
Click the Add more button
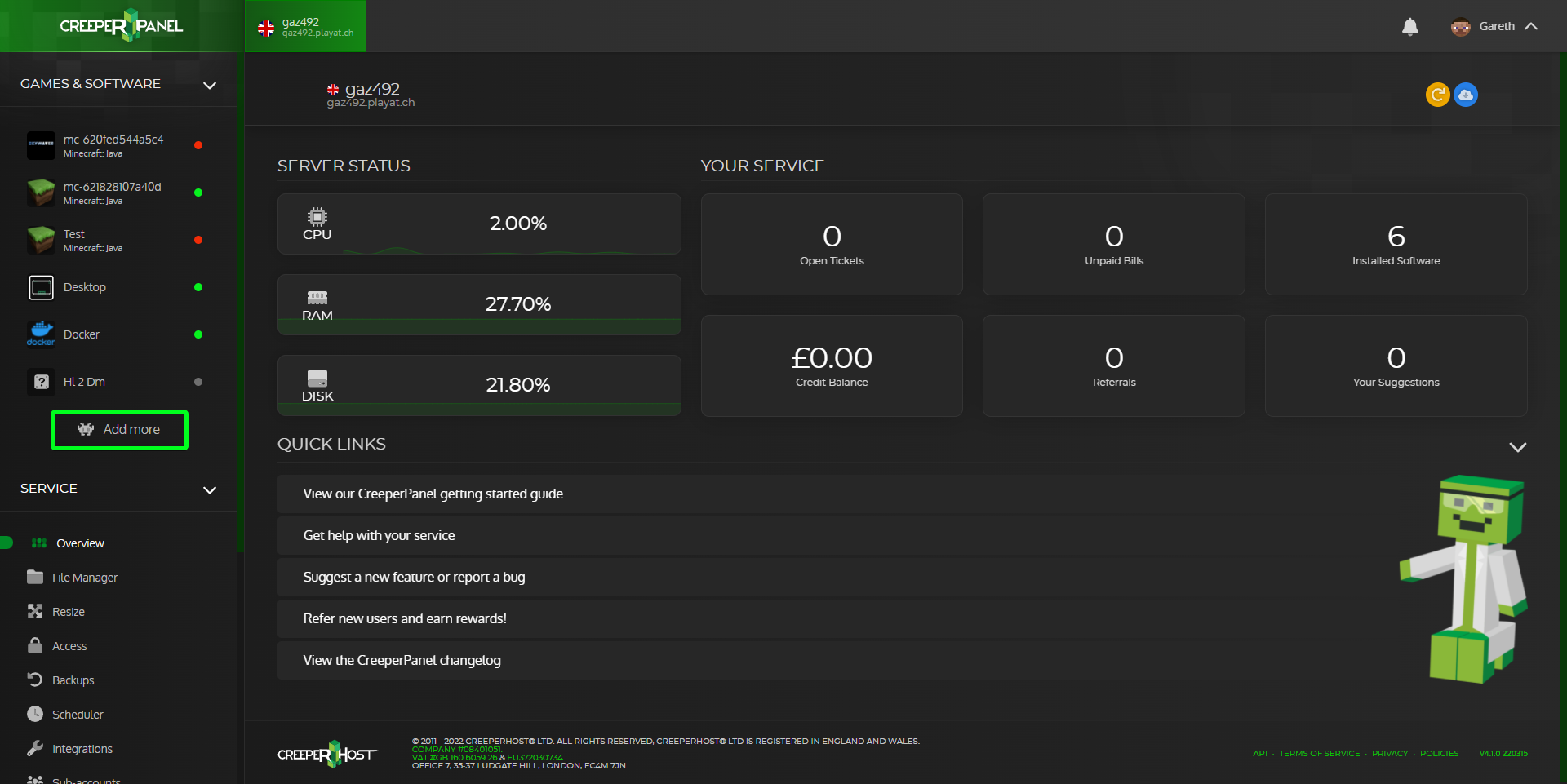coord(120,430)
